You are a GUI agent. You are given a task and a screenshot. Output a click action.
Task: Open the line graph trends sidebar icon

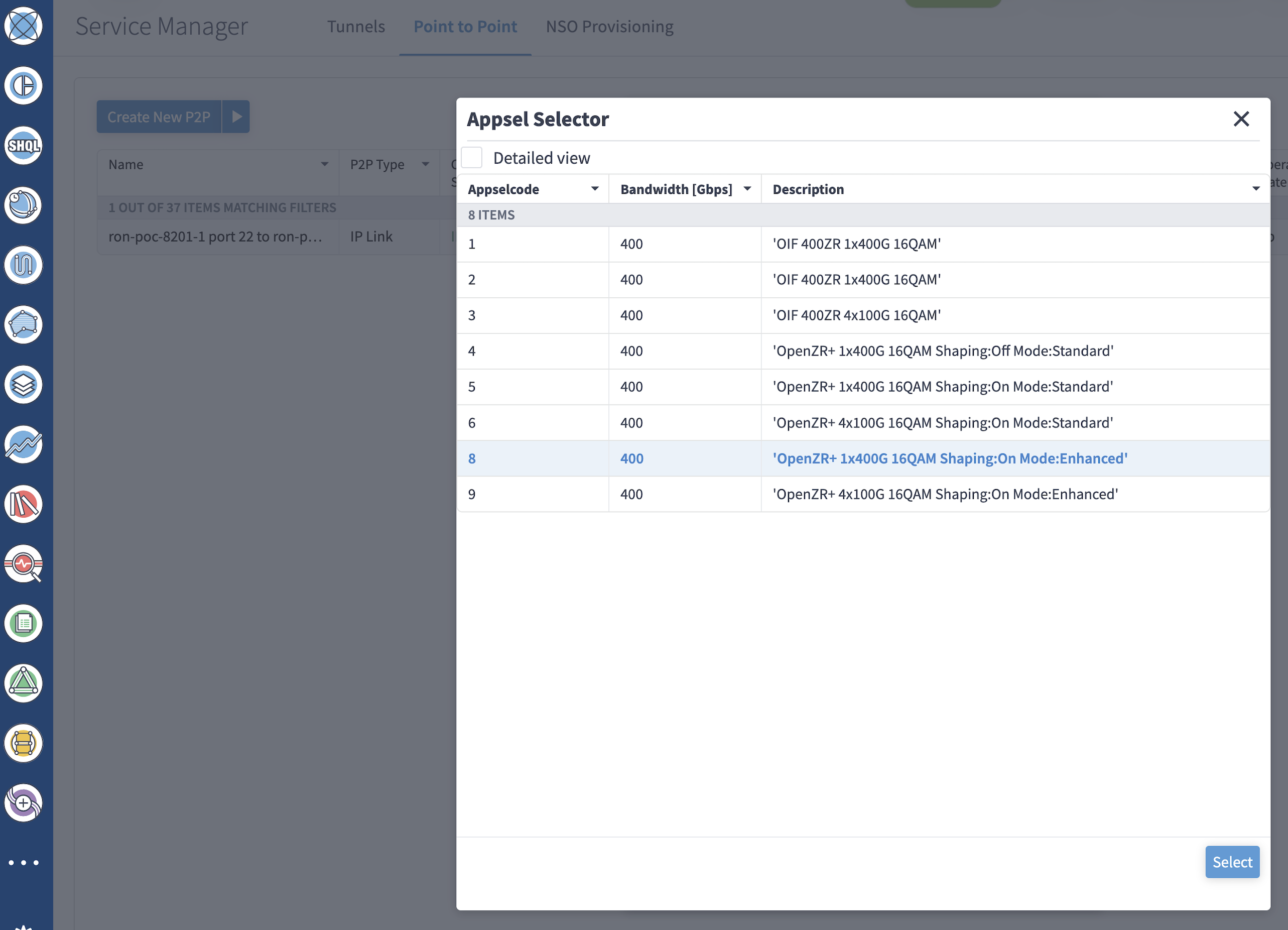(x=23, y=444)
